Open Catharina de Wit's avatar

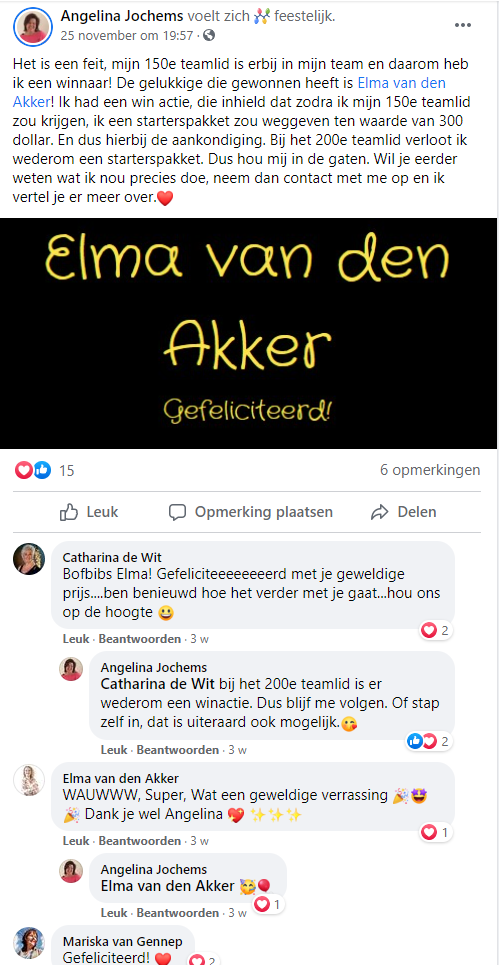[29, 559]
